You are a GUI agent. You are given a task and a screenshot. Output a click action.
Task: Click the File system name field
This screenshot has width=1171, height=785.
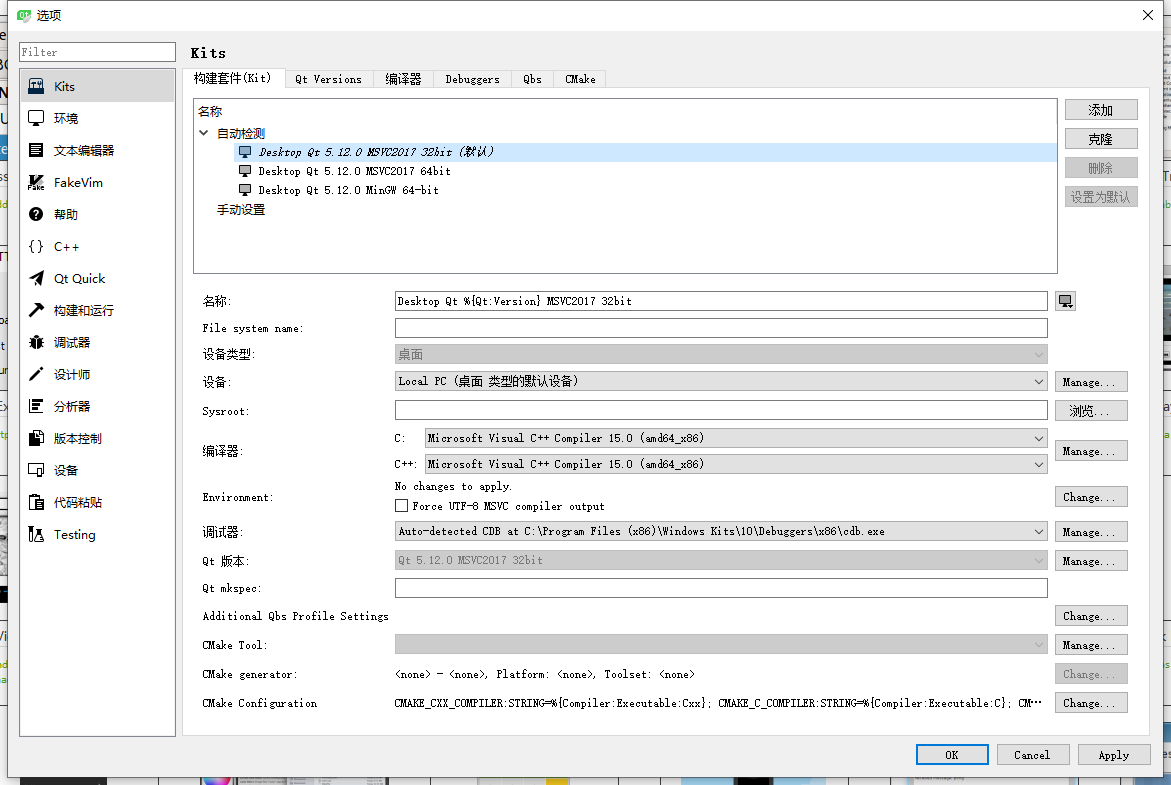pos(721,328)
